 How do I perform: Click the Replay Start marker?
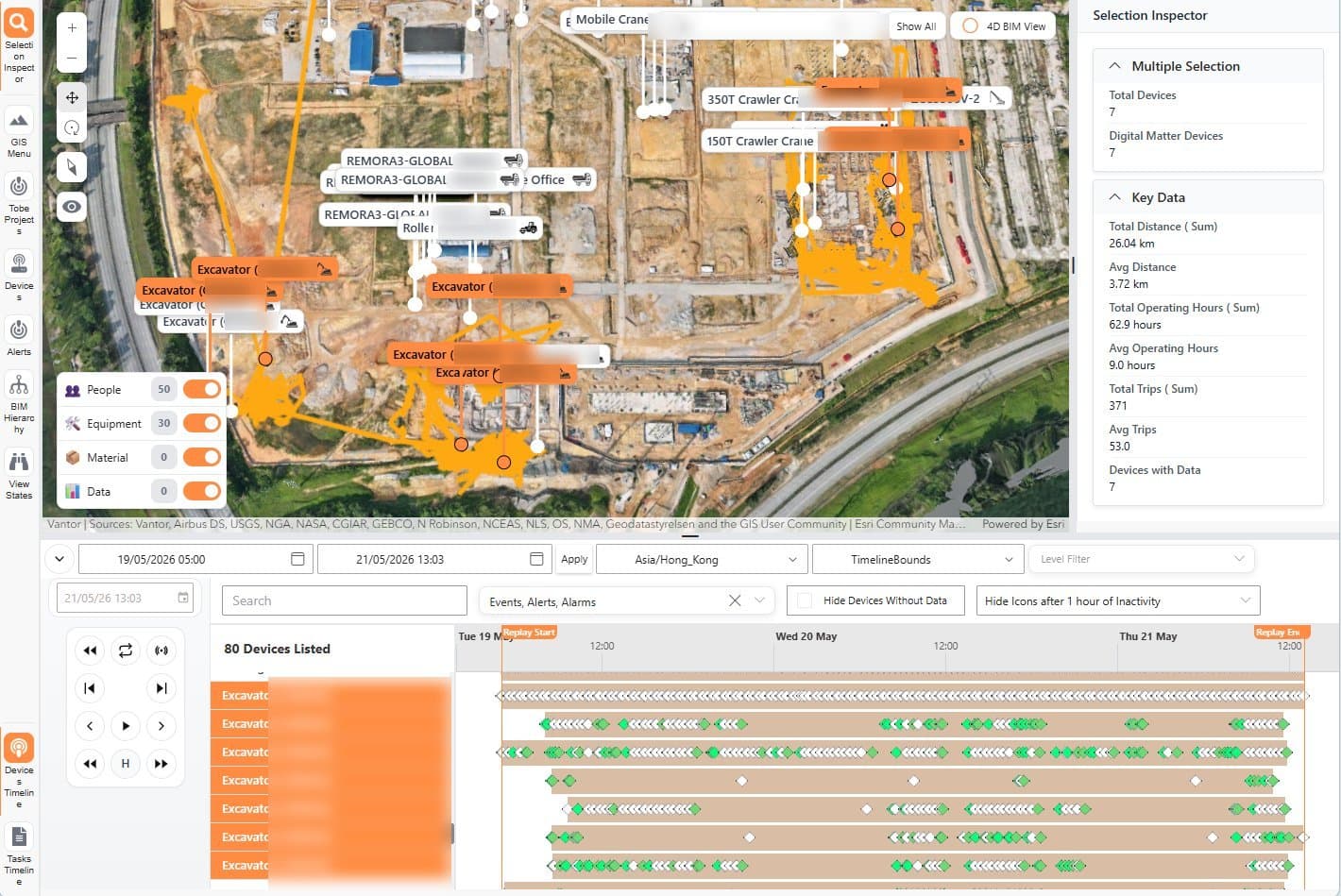click(529, 632)
